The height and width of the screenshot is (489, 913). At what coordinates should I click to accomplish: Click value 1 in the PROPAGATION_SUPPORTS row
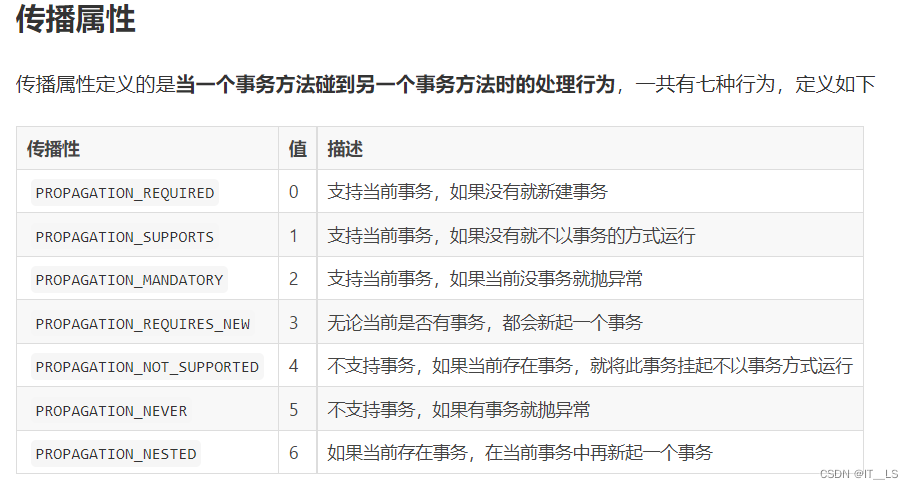(293, 236)
